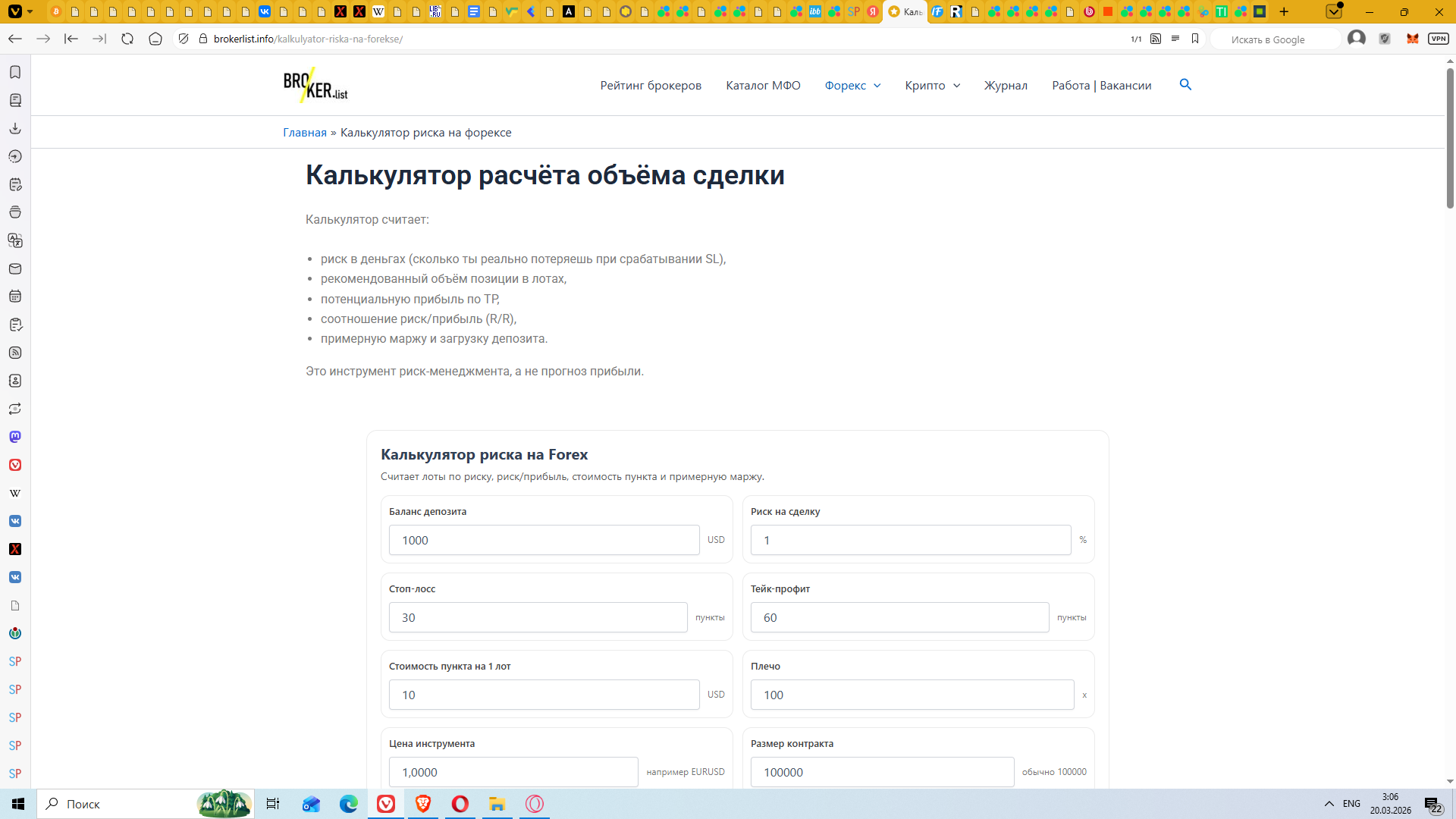Open the Mail panel icon in sidebar
The width and height of the screenshot is (1456, 819).
tap(15, 268)
